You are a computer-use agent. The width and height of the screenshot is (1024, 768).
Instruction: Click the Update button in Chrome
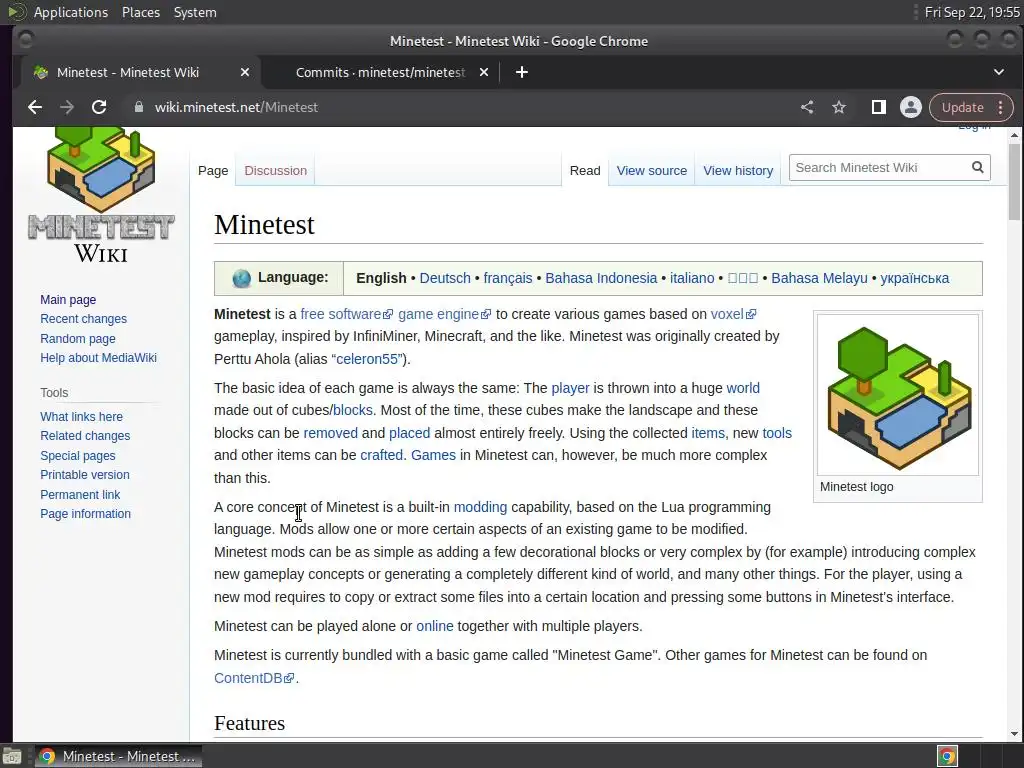tap(962, 107)
